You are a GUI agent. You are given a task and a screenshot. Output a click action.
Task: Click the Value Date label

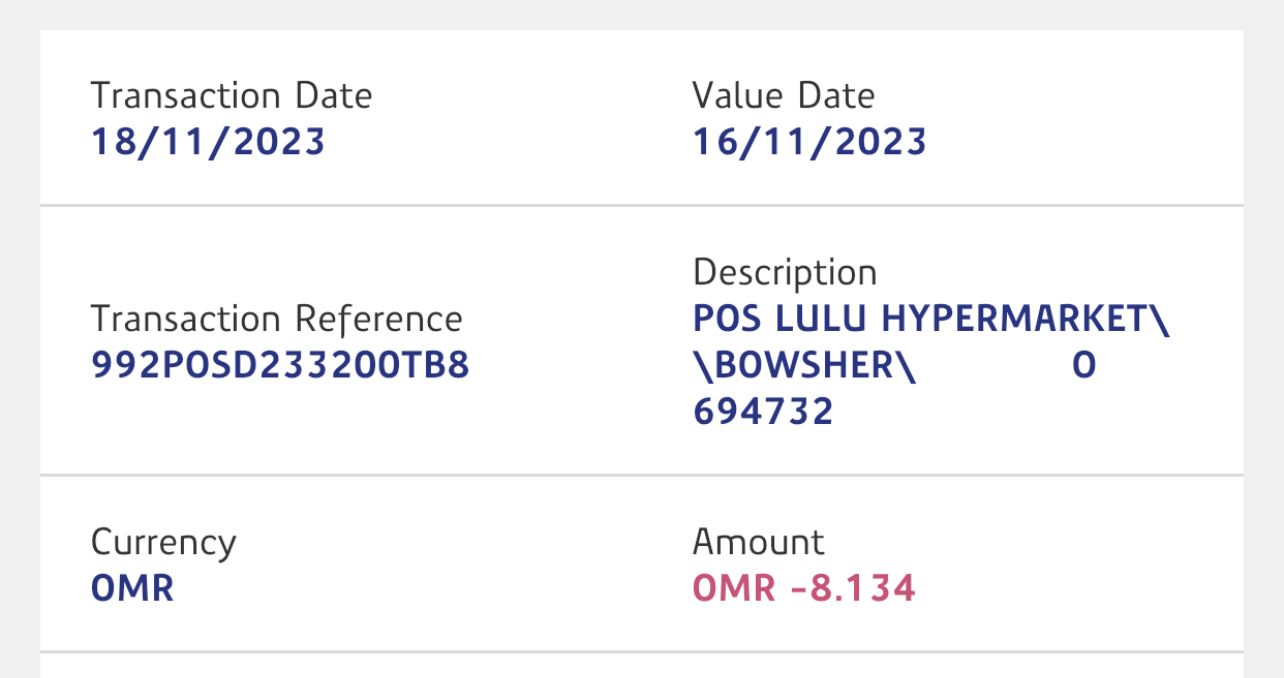tap(783, 96)
